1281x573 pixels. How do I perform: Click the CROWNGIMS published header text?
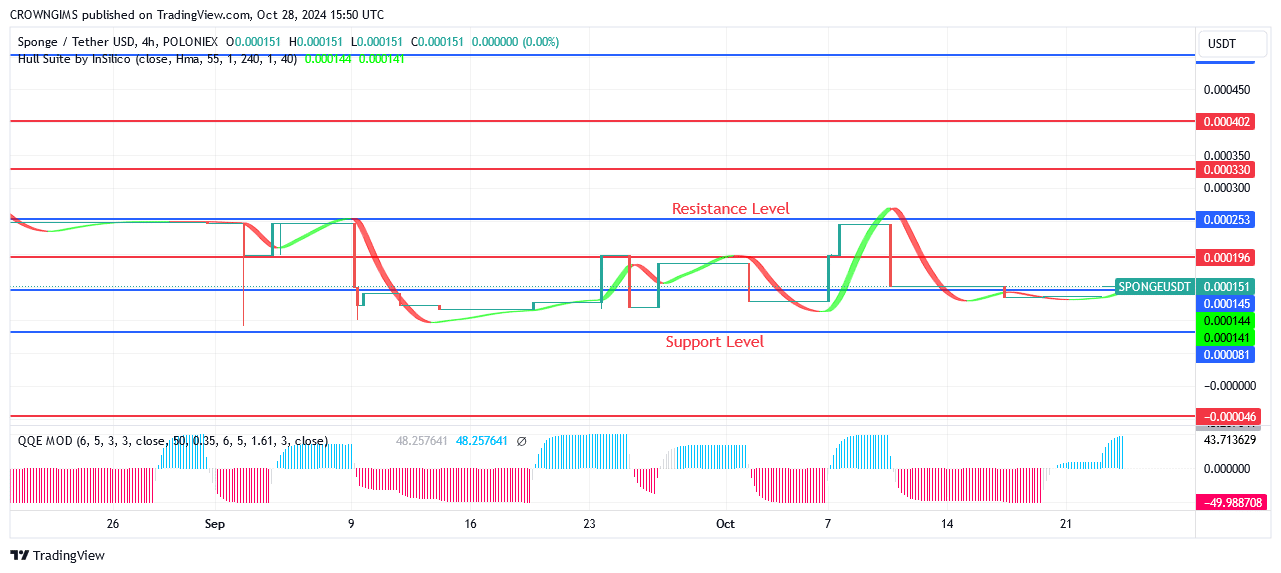click(x=196, y=15)
